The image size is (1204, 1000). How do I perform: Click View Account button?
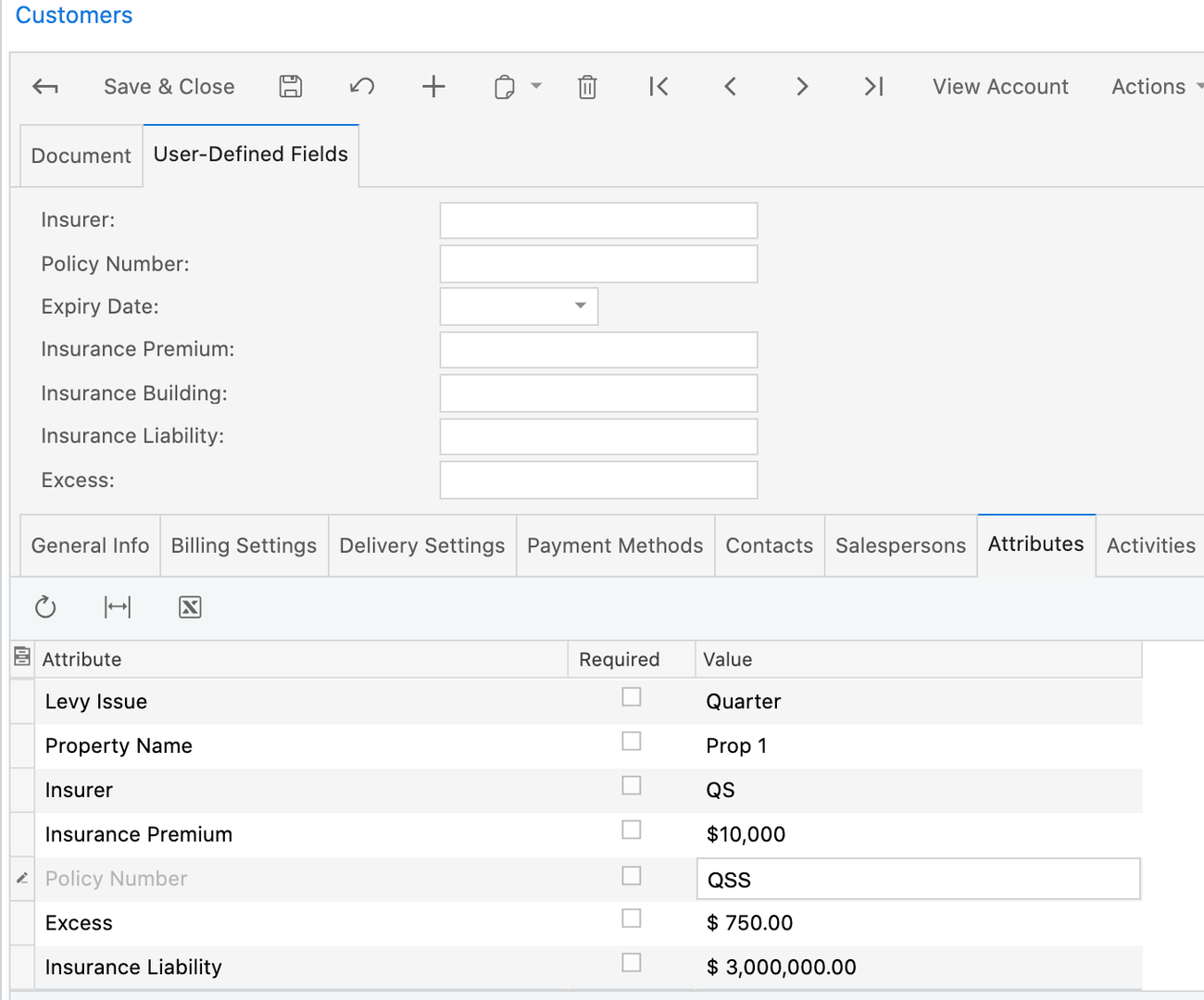(1000, 87)
